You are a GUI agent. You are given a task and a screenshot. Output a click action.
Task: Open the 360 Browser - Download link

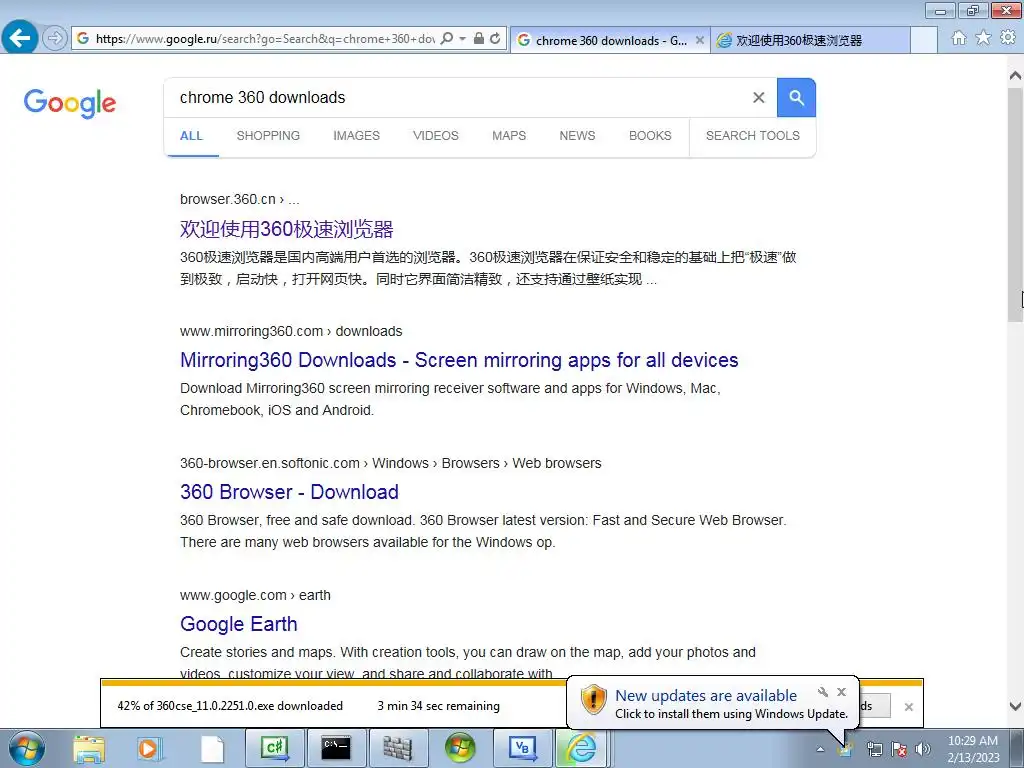point(289,492)
